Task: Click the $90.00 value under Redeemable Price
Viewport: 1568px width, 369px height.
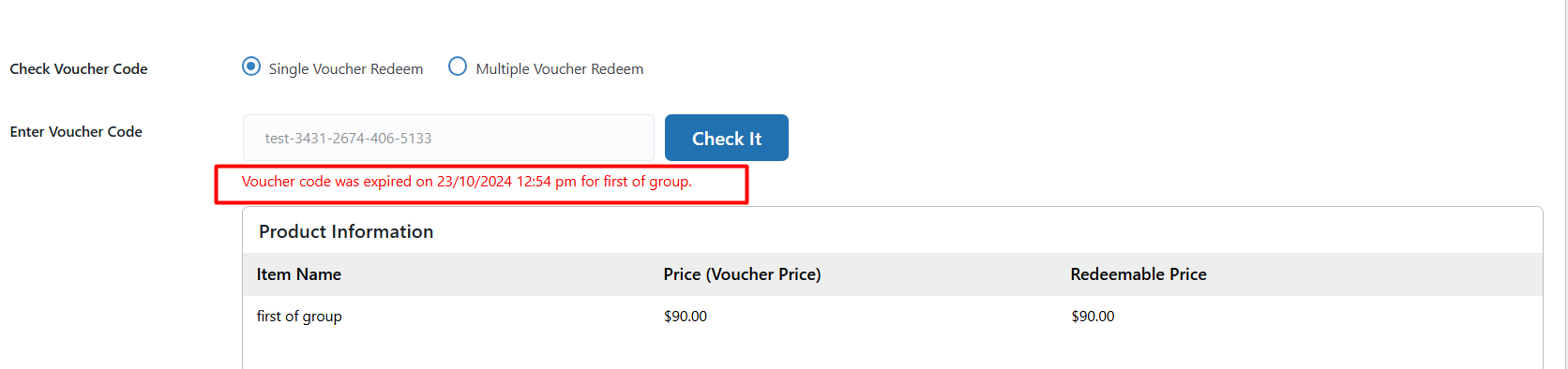Action: pyautogui.click(x=1093, y=317)
